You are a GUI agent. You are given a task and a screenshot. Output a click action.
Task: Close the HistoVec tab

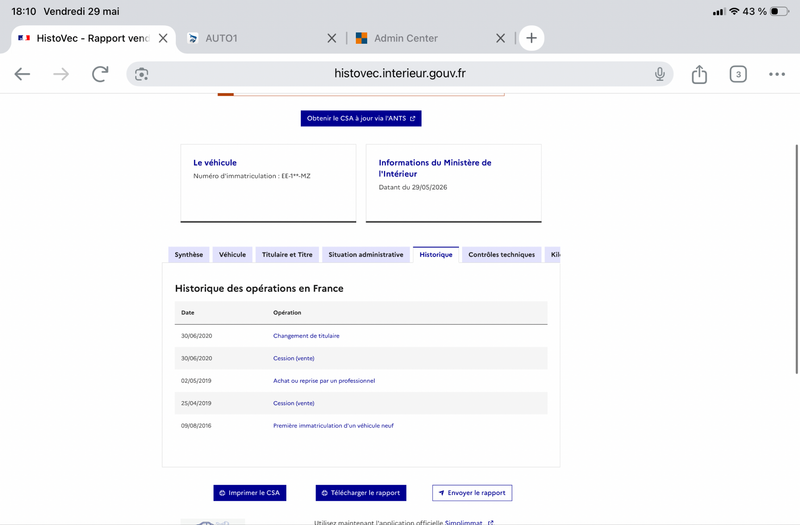[x=163, y=38]
